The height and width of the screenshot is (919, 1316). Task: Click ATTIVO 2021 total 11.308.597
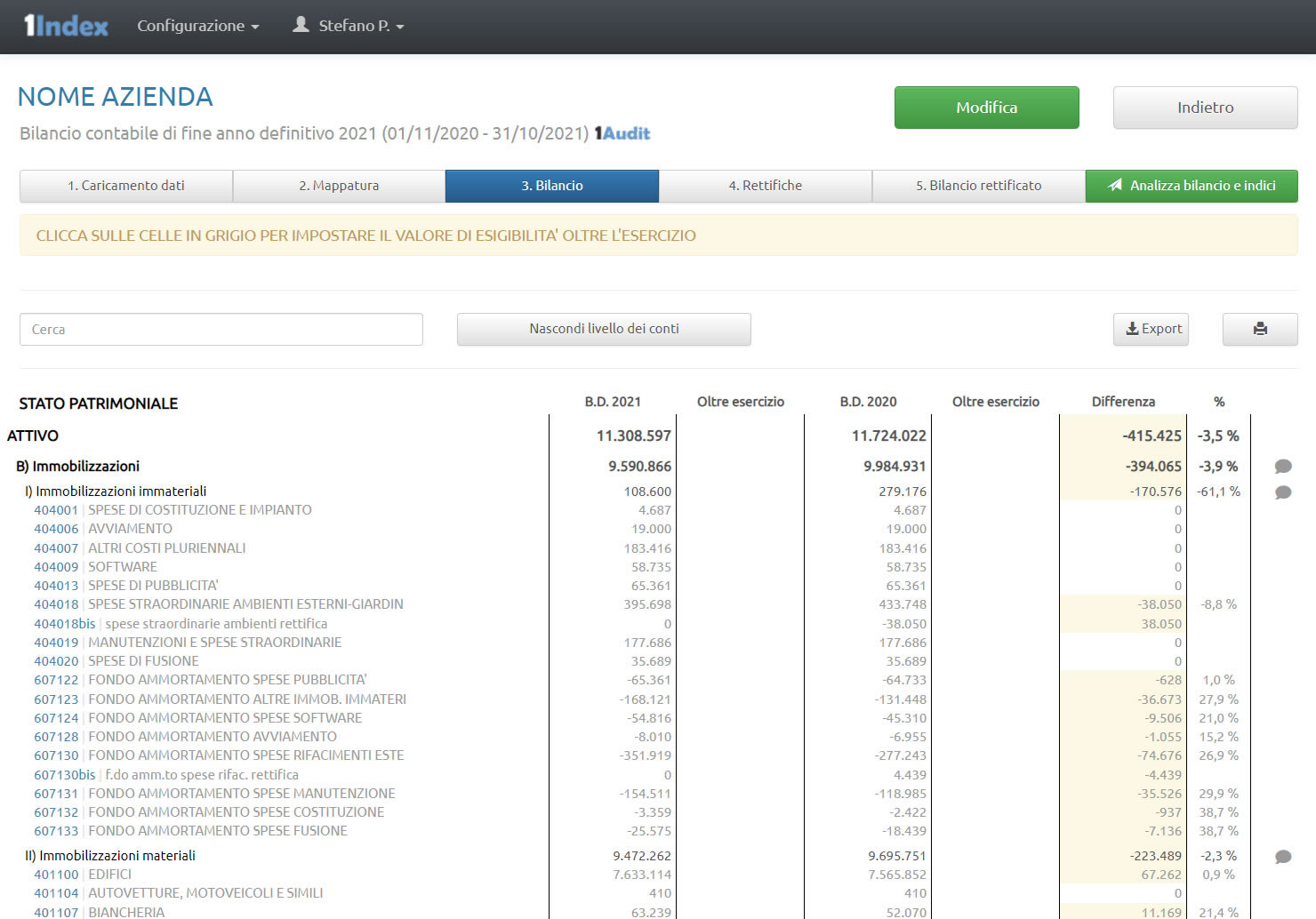(634, 436)
